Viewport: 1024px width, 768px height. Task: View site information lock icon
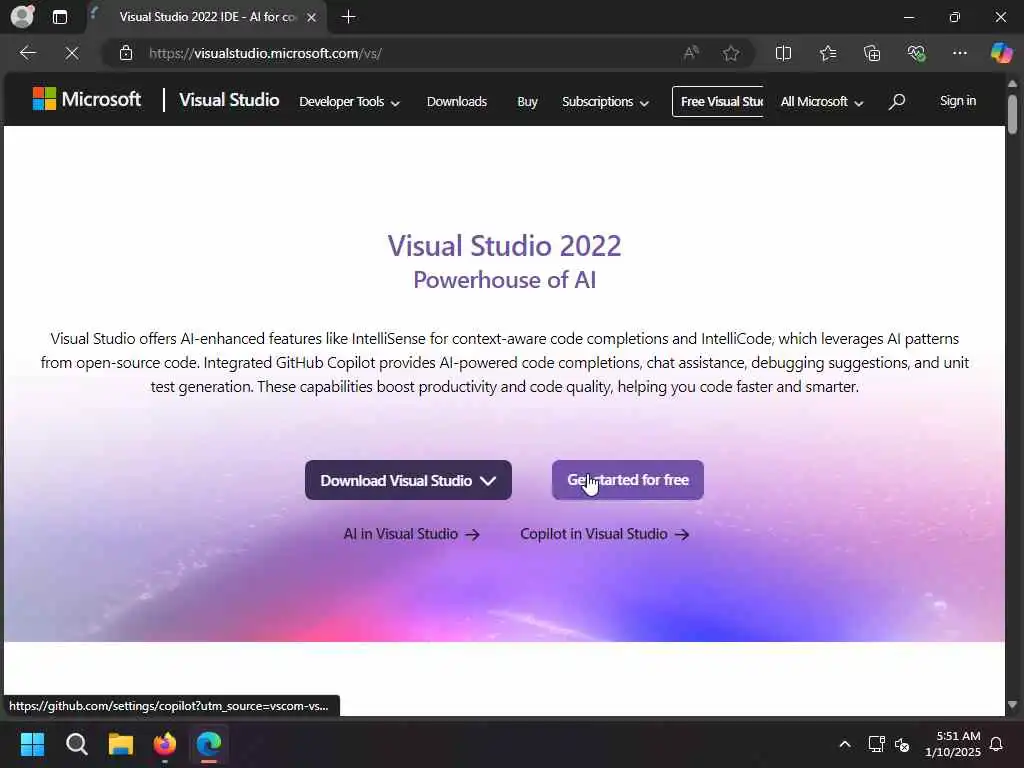pos(126,53)
